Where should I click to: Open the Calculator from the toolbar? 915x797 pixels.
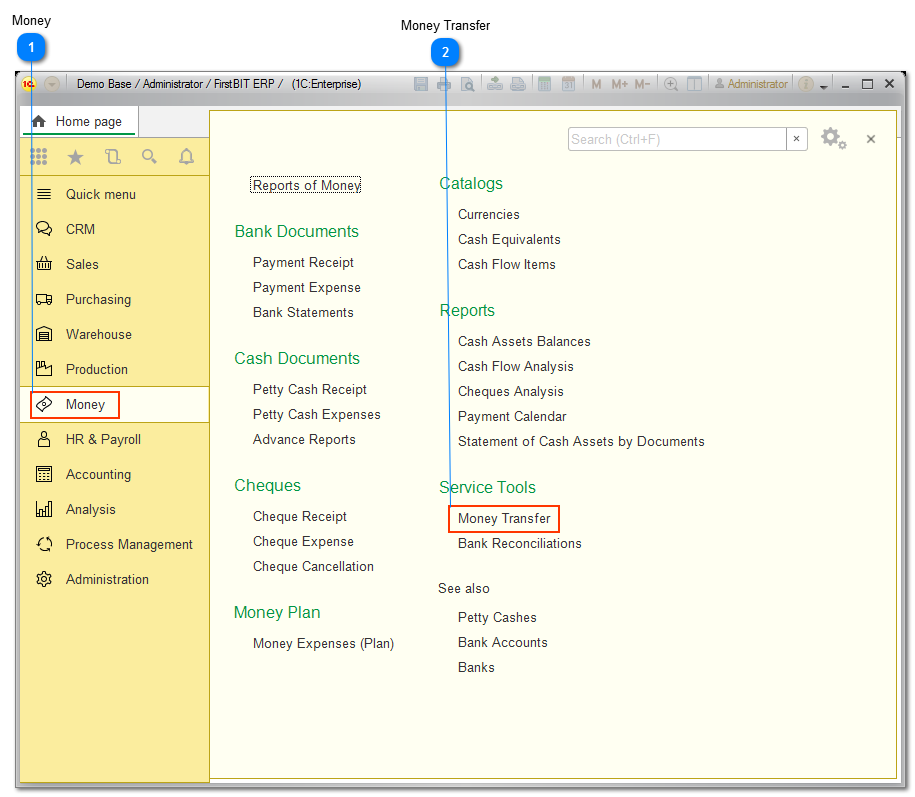pos(544,84)
